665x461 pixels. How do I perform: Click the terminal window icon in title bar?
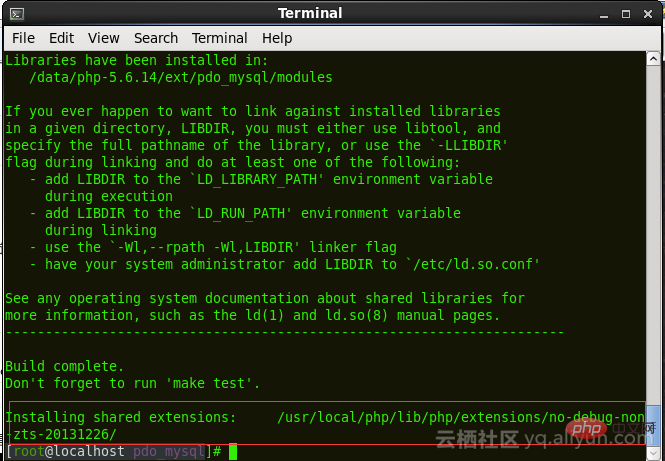[17, 14]
